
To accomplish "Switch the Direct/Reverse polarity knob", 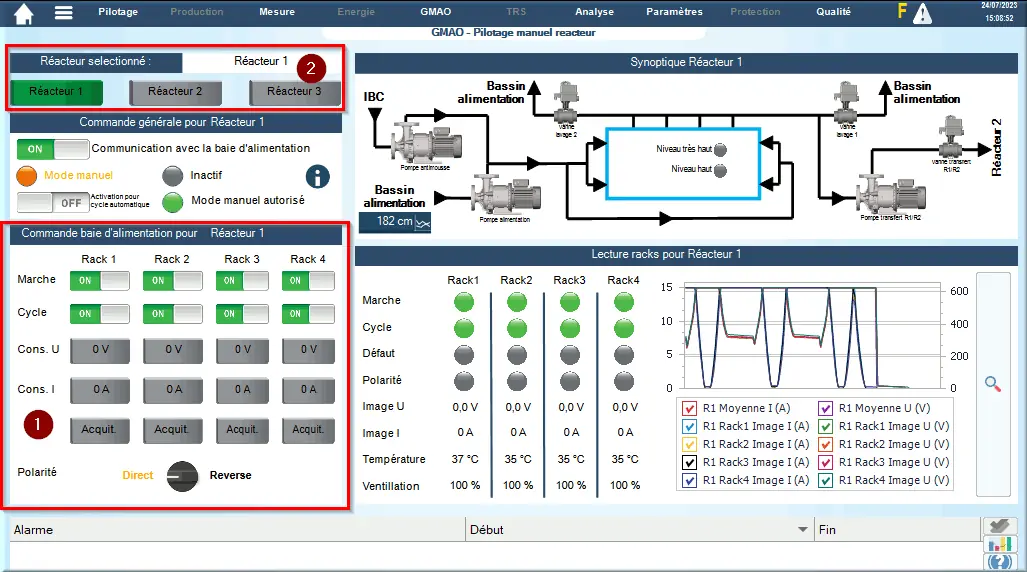I will click(182, 476).
